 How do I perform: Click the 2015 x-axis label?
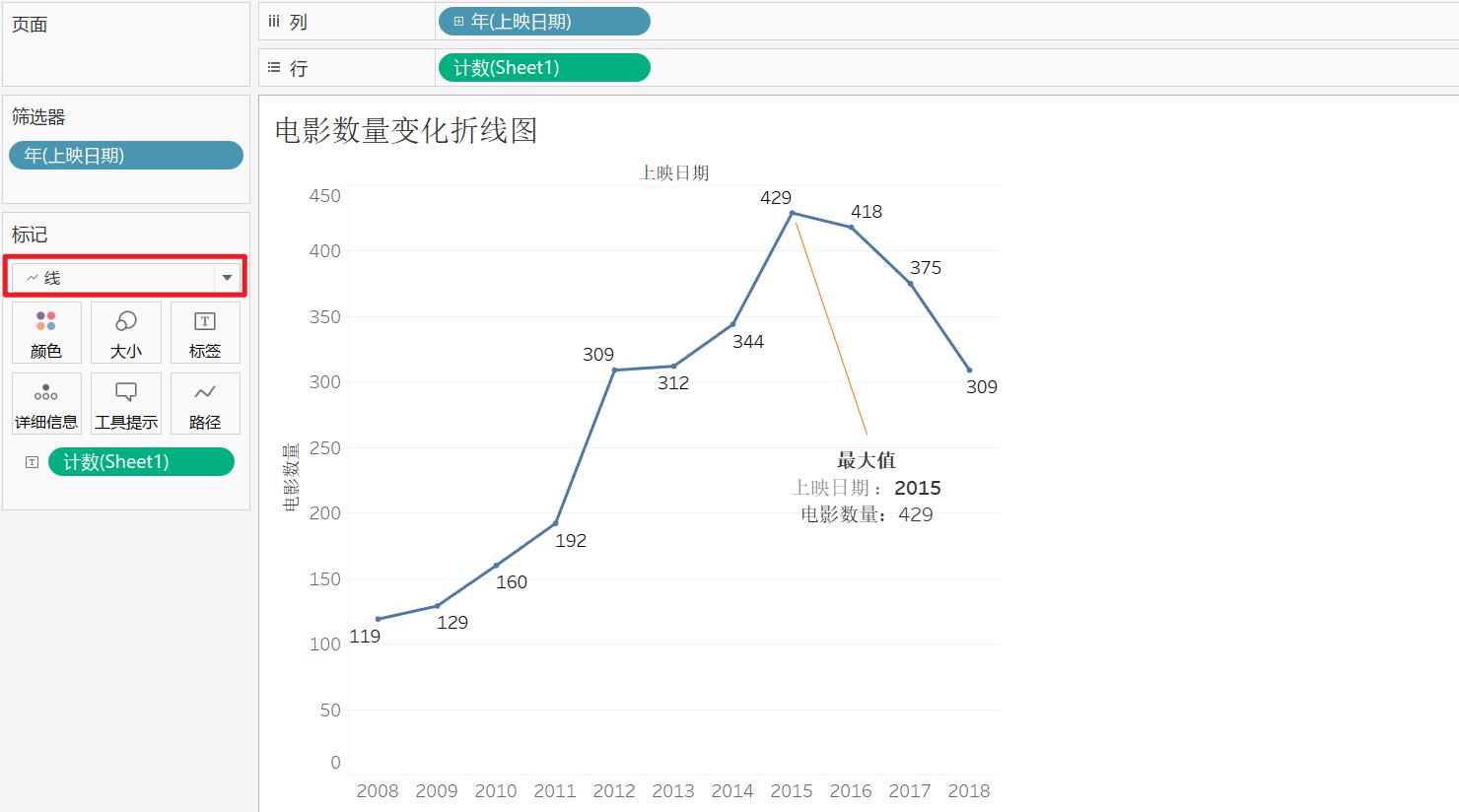(x=792, y=791)
